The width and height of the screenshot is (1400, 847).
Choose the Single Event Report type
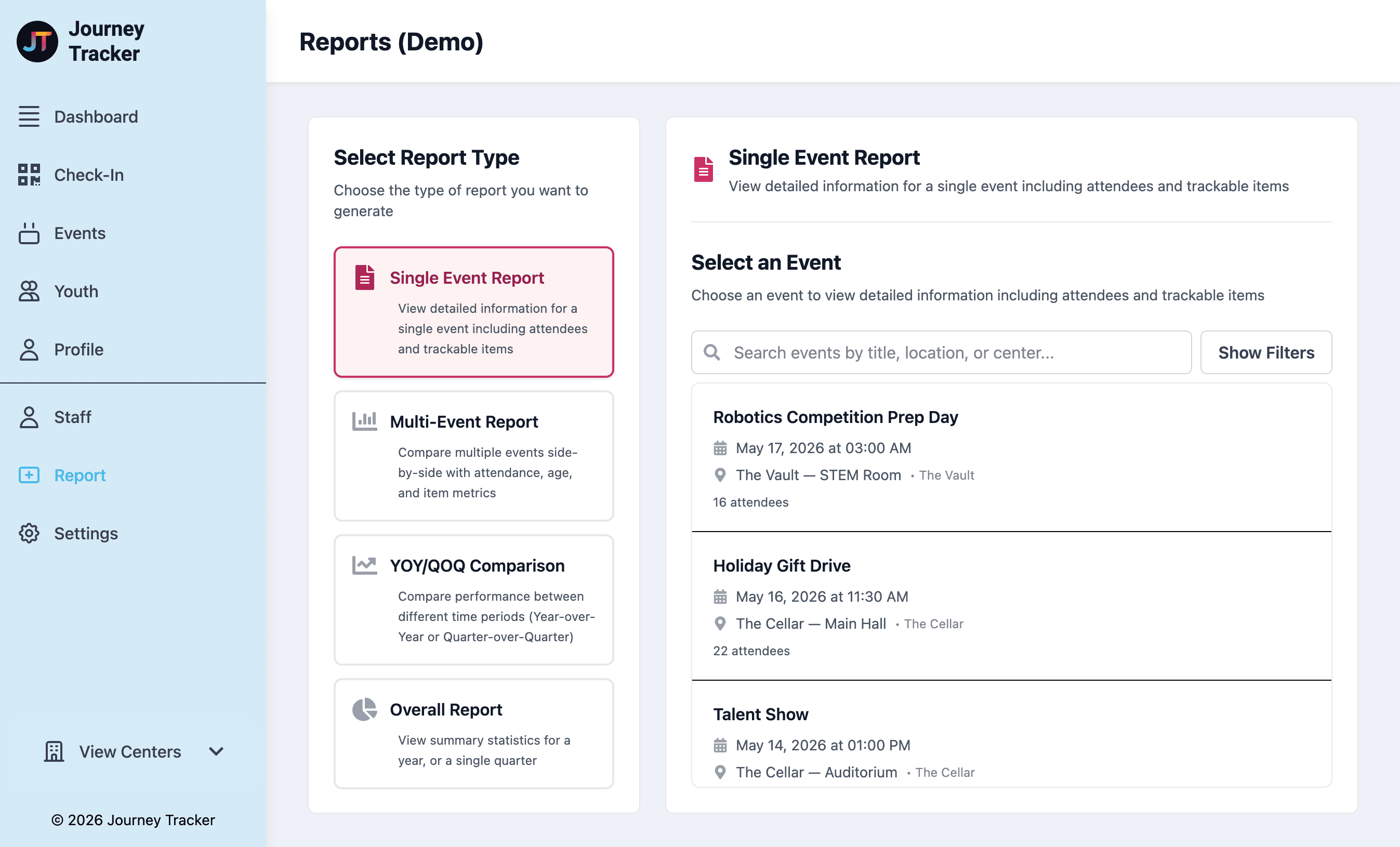click(x=473, y=312)
